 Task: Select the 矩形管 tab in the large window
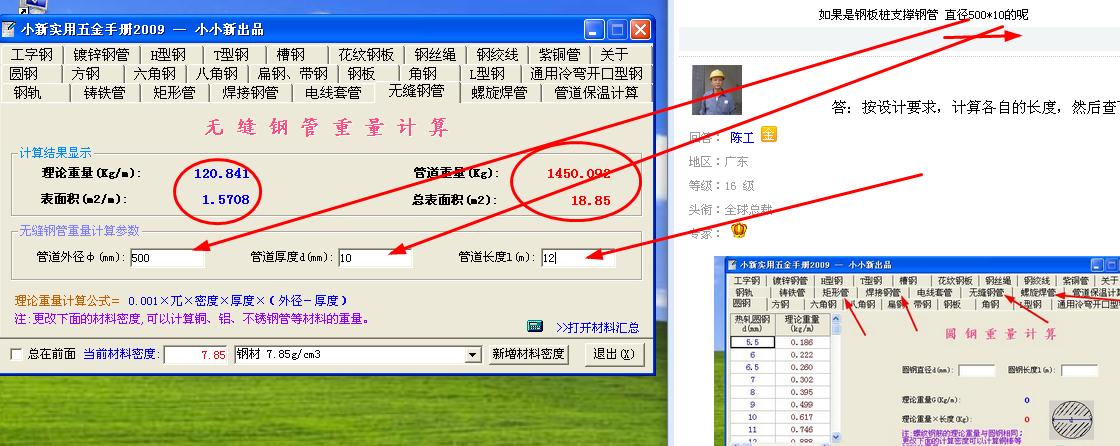point(174,92)
